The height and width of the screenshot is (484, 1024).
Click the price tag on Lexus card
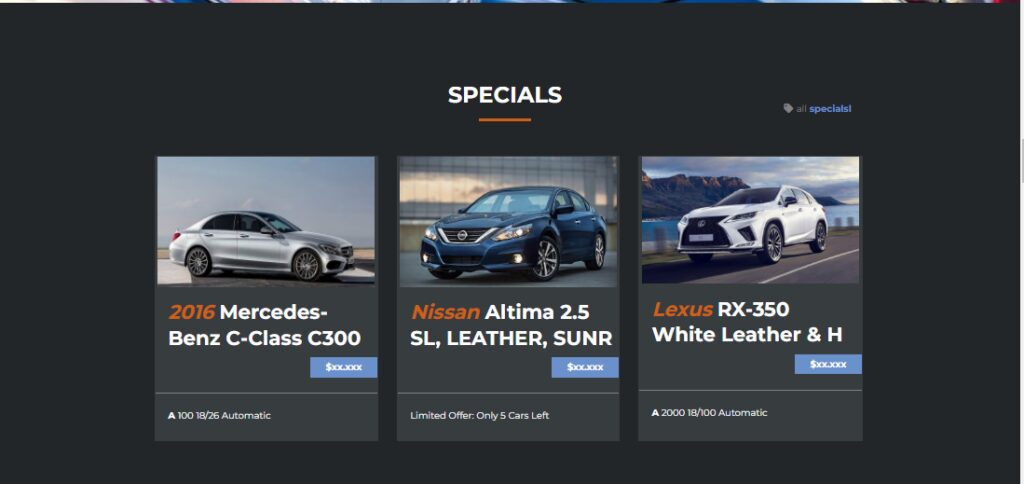click(x=828, y=364)
